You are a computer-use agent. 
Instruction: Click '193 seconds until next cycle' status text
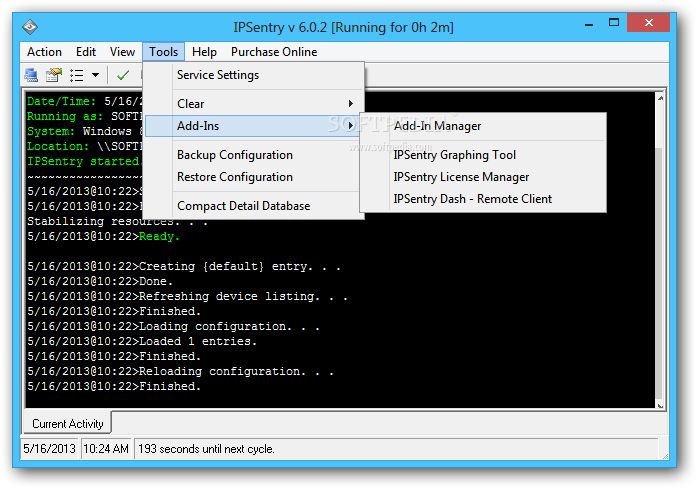click(206, 449)
